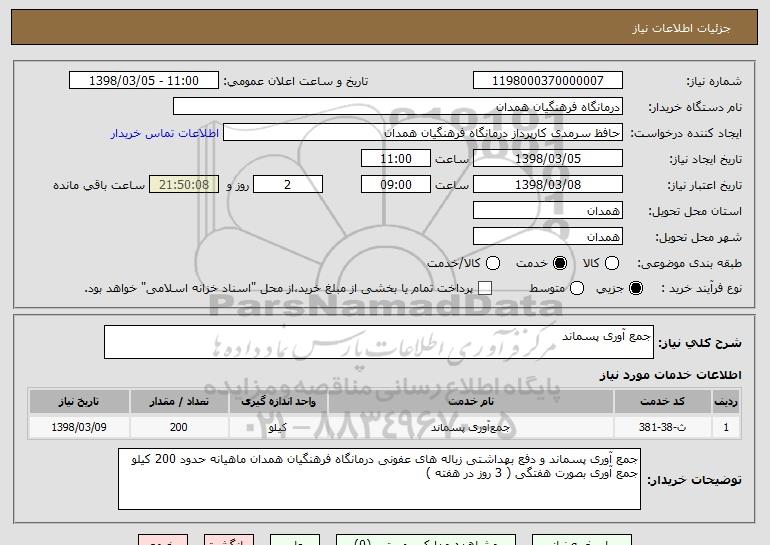The image size is (770, 545).
Task: Select the کالا/خدمت radio button
Action: coord(493,263)
